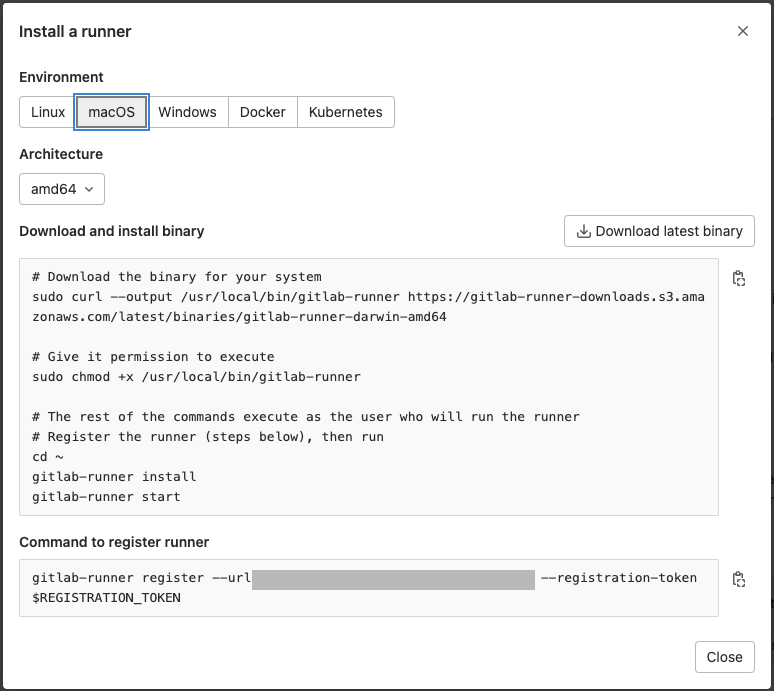Copy the register runner command
The width and height of the screenshot is (774, 691).
tap(738, 579)
